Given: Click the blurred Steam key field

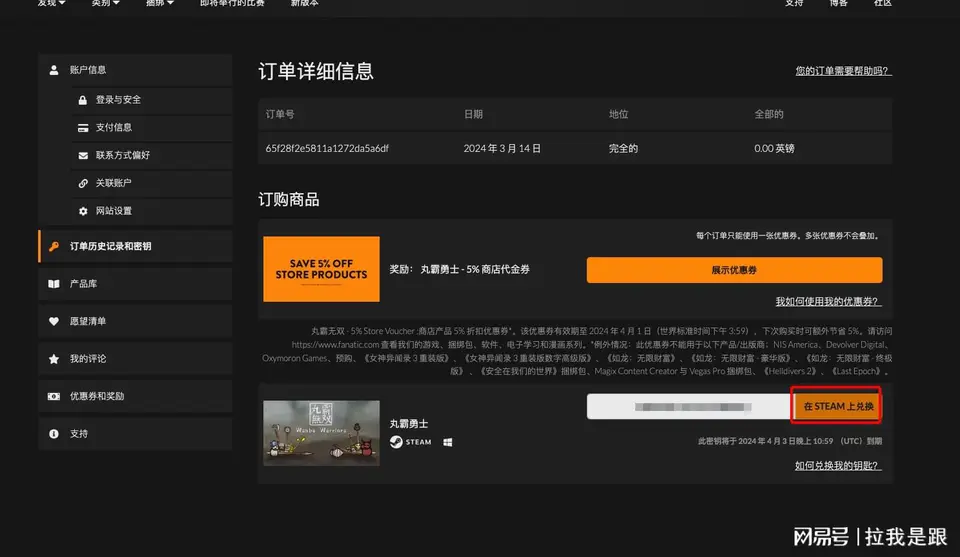Looking at the screenshot, I should click(x=689, y=406).
